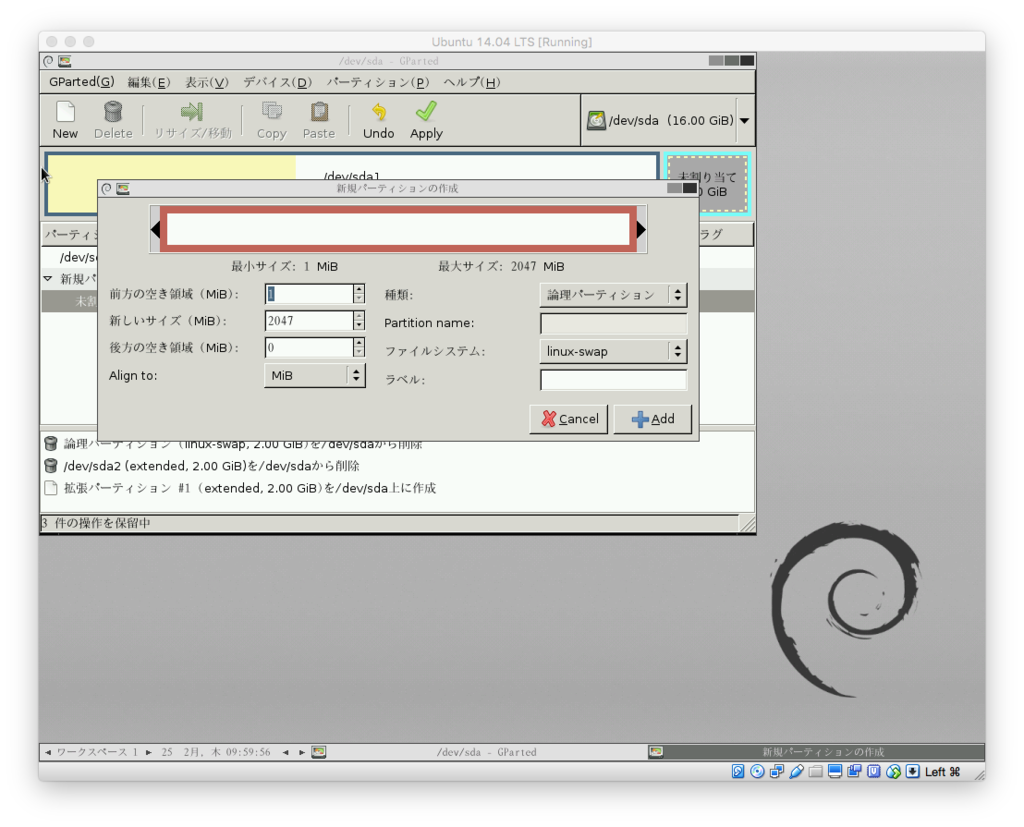Click the Resize/Move (リサイズ/移動) toolbar icon
Screen dimensions: 1024x827
click(x=192, y=112)
